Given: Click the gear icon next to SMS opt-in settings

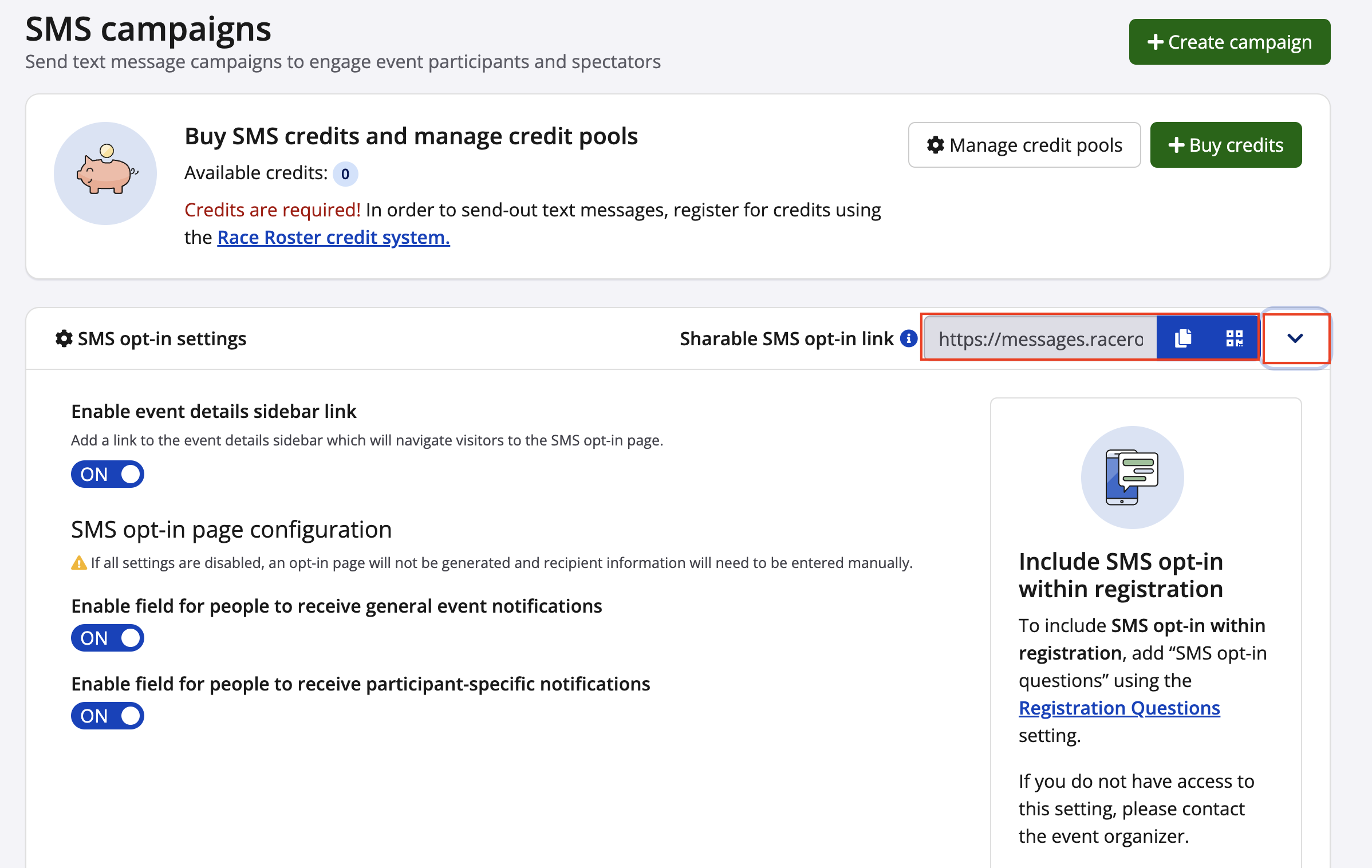Looking at the screenshot, I should click(x=64, y=338).
